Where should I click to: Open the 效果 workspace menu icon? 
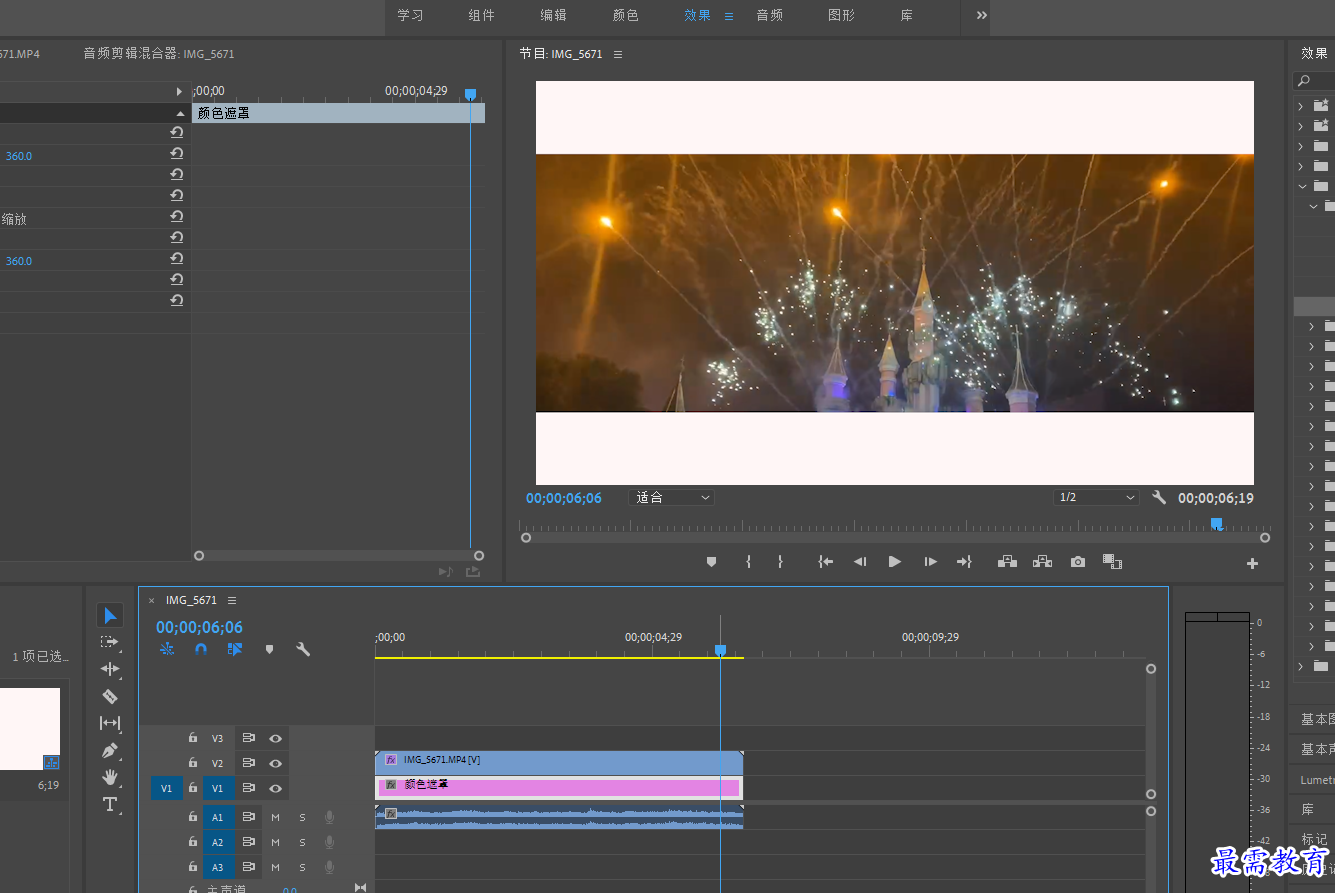(x=729, y=16)
